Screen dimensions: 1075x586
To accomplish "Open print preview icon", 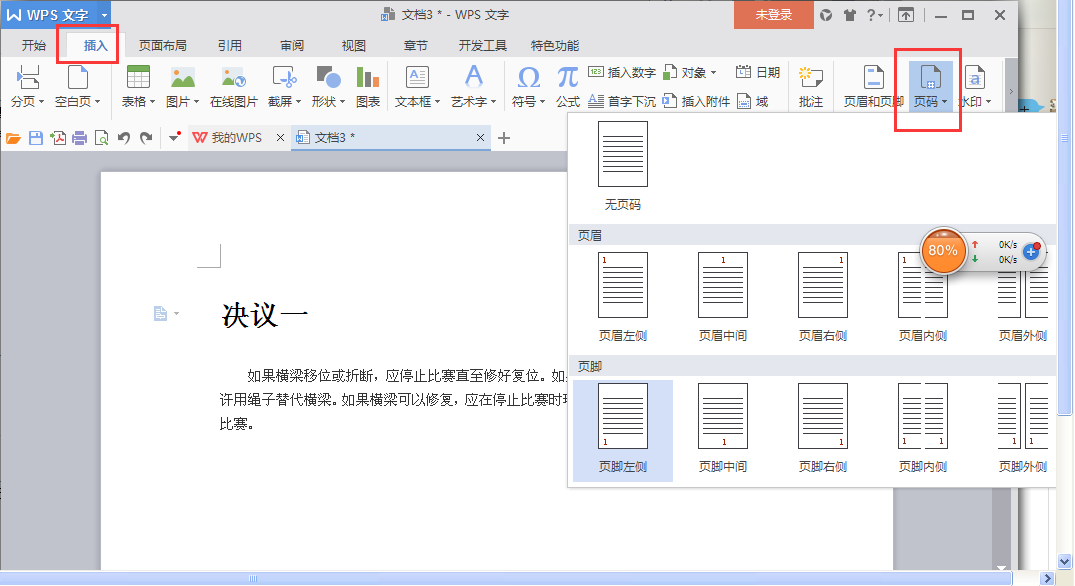I will point(101,138).
